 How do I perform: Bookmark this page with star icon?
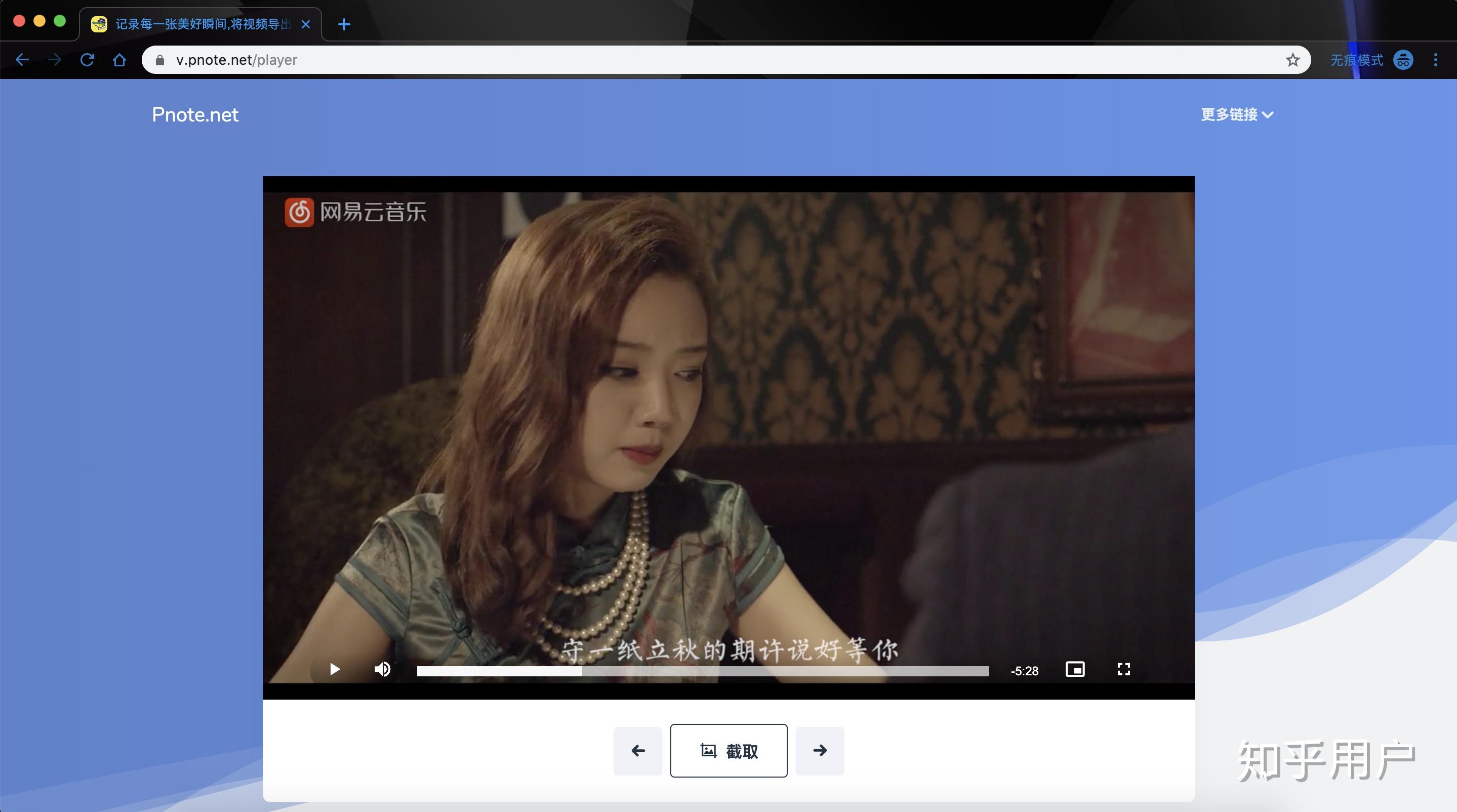[x=1292, y=60]
